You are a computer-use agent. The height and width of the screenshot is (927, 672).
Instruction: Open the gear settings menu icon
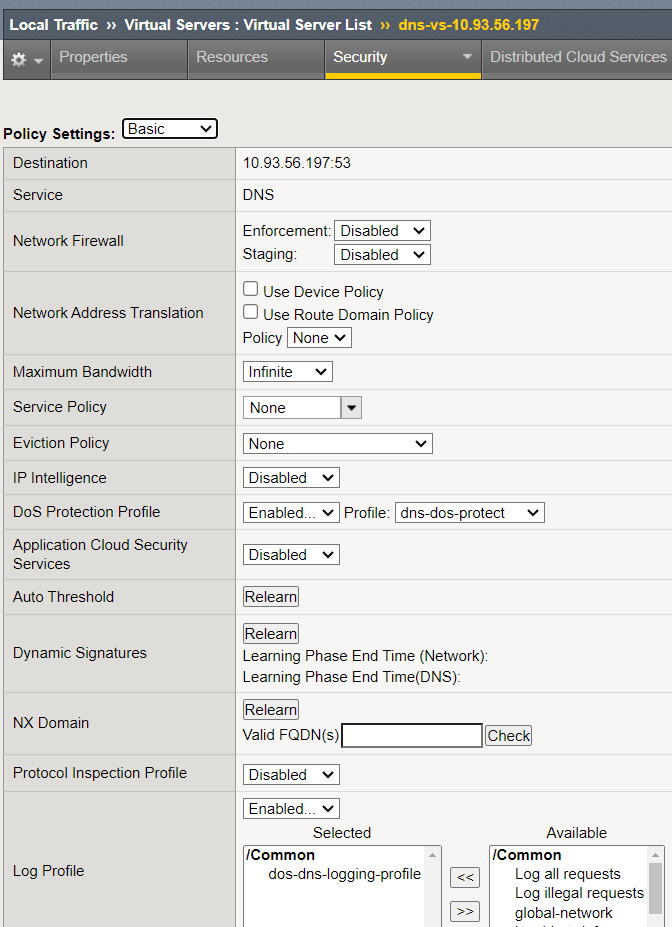tap(26, 60)
